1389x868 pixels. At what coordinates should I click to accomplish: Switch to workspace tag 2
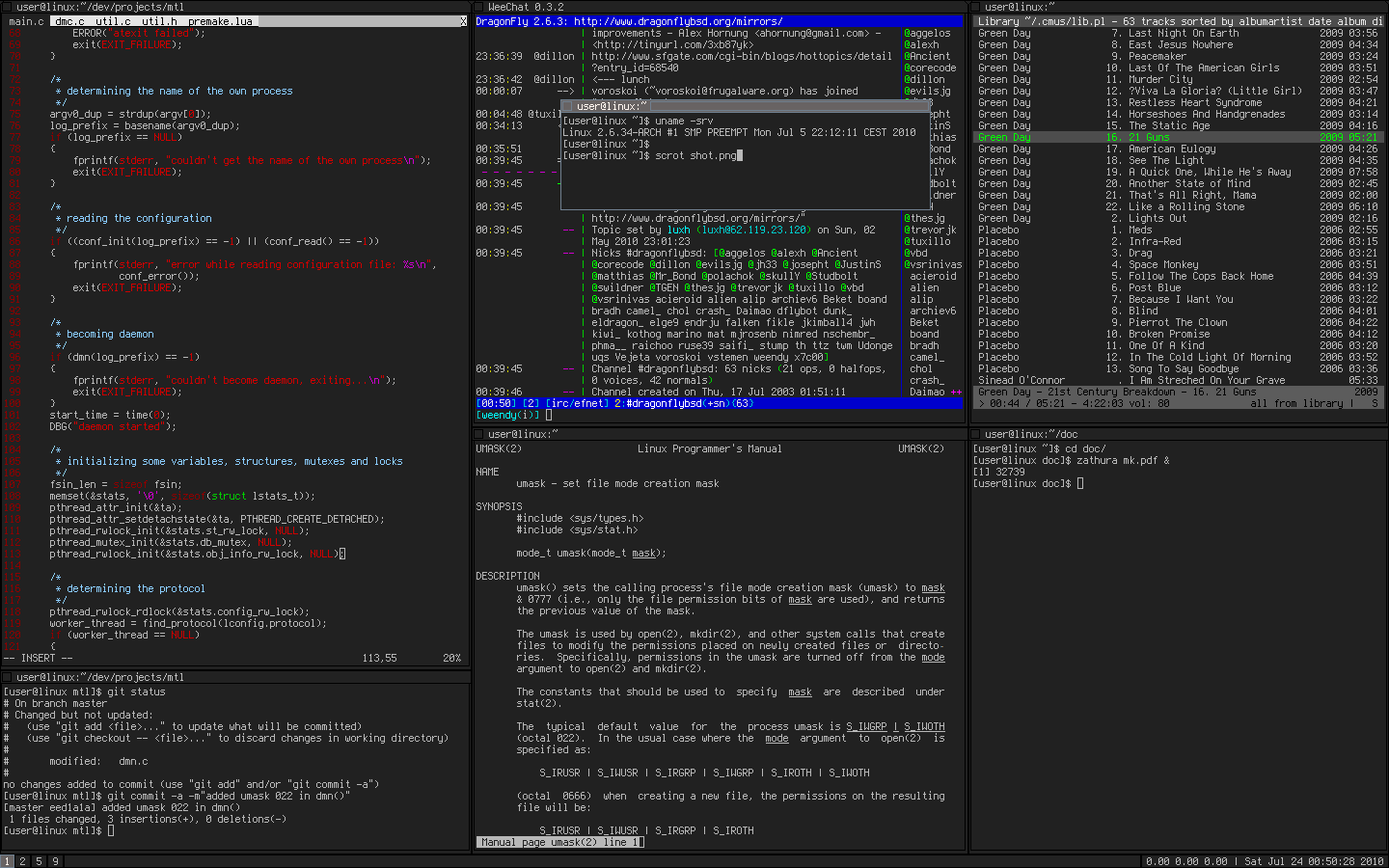pyautogui.click(x=23, y=861)
